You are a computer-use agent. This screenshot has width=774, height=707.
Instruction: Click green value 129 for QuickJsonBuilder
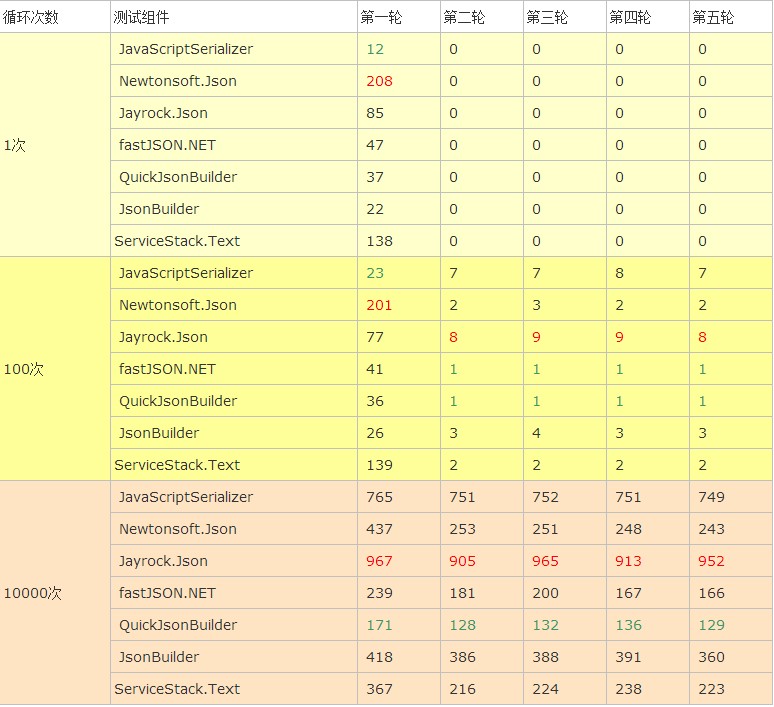[711, 625]
